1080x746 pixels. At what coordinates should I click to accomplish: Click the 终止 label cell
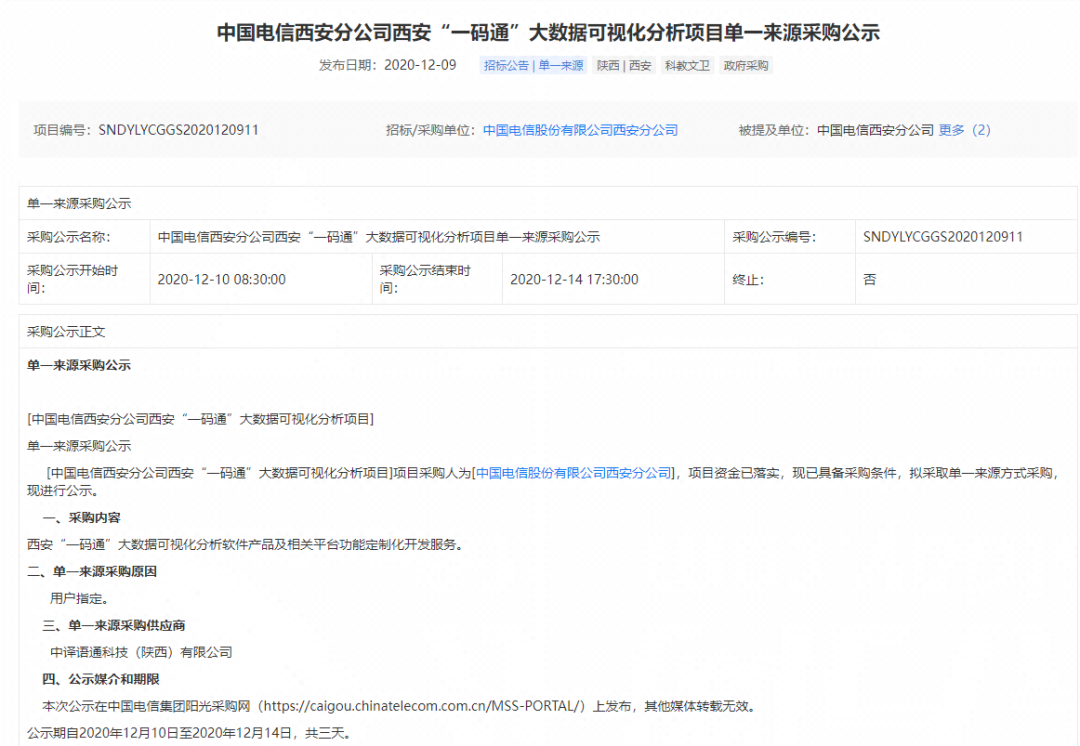[790, 279]
